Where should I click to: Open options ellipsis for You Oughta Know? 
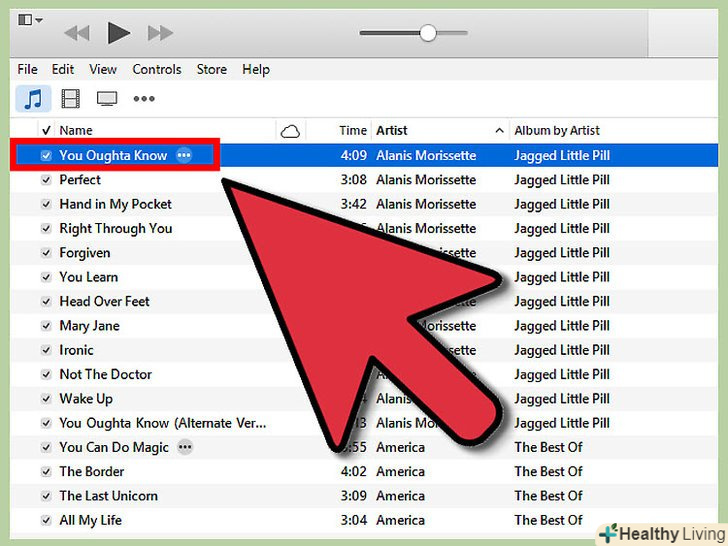(x=184, y=155)
